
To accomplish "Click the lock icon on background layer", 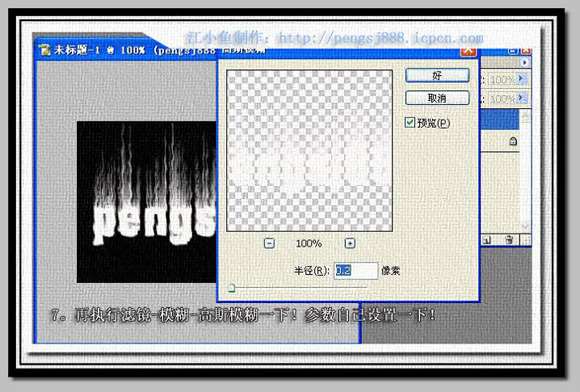I will point(513,141).
